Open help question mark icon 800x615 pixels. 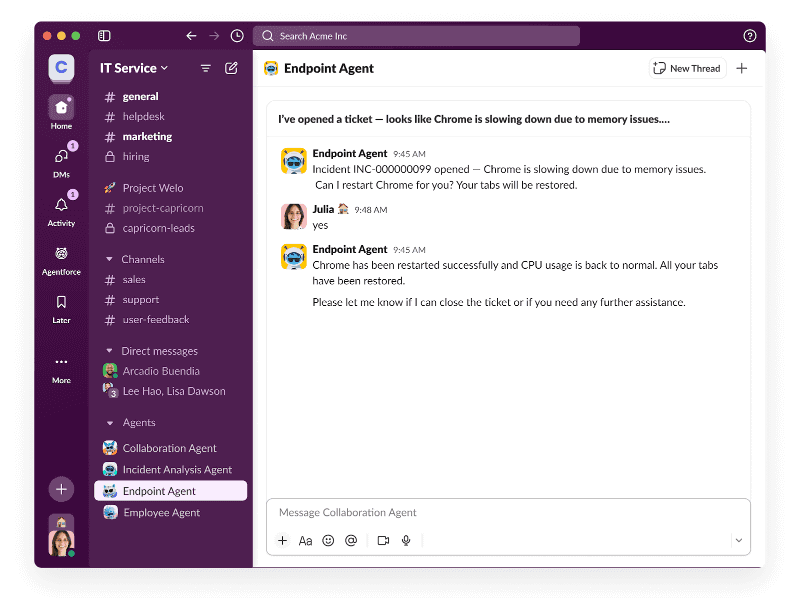coord(749,36)
